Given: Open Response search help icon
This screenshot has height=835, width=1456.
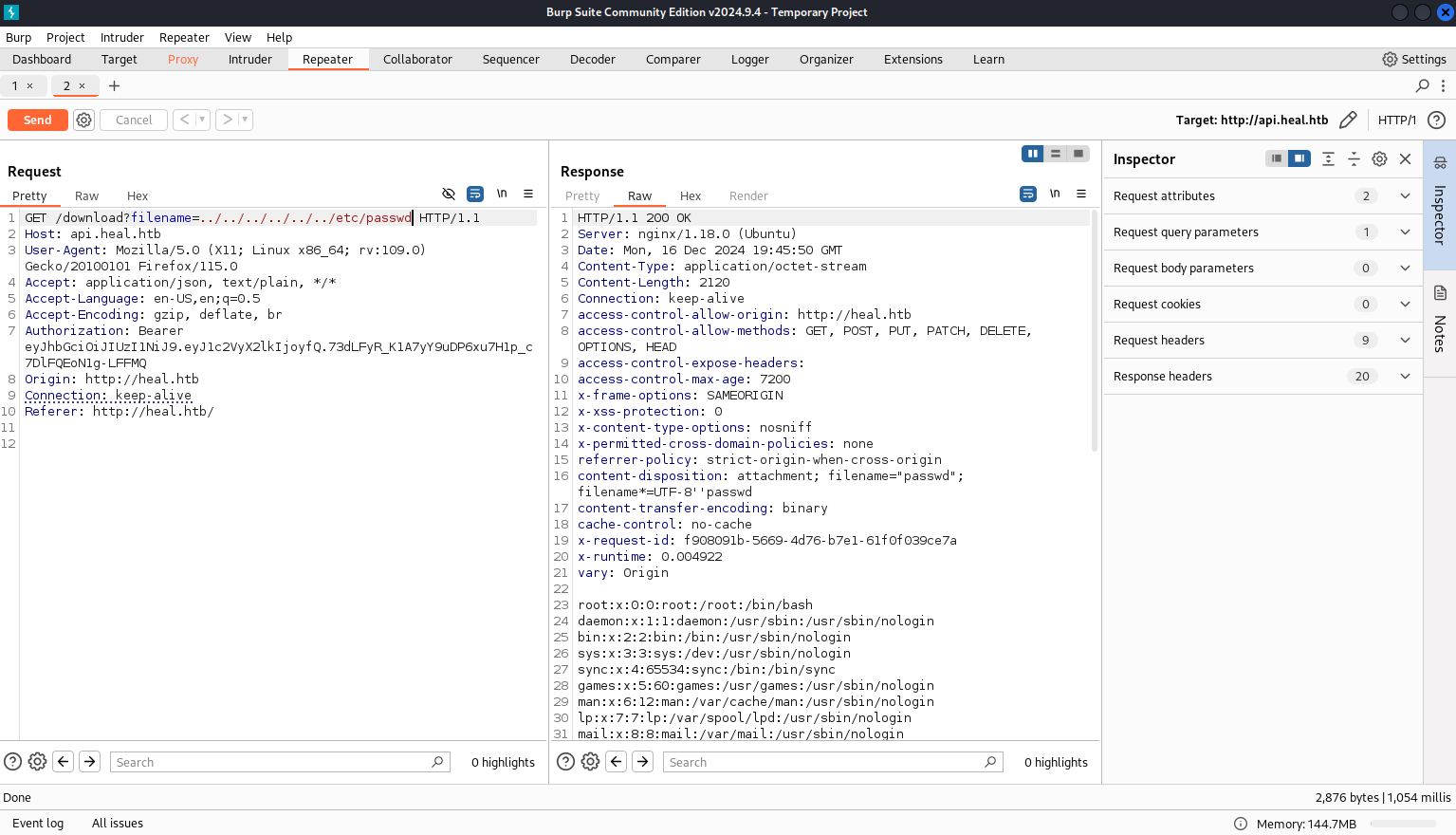Looking at the screenshot, I should point(565,761).
